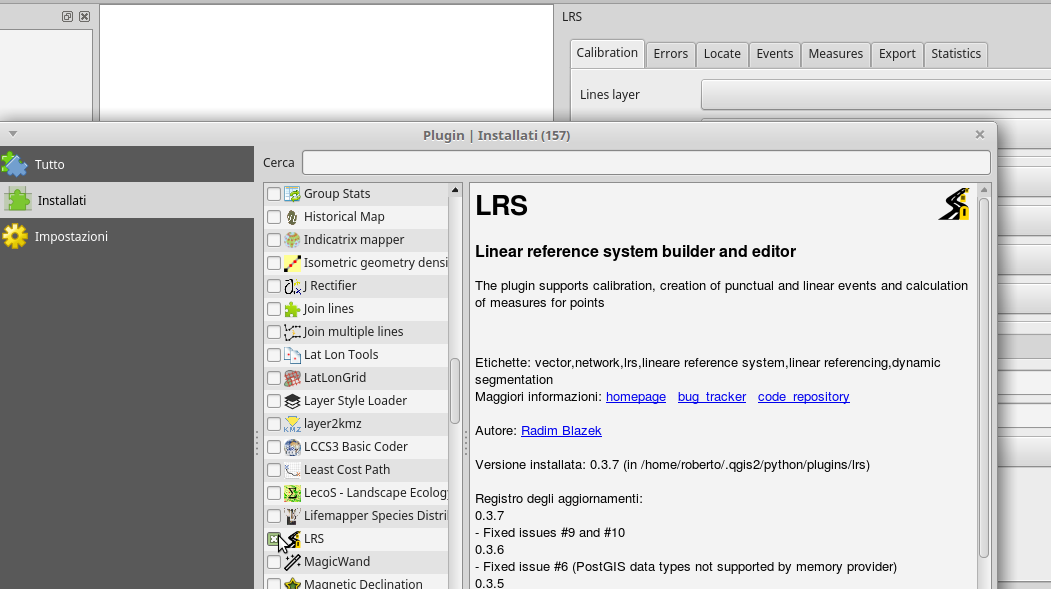Open the plugin dialog title menu arrow
The width and height of the screenshot is (1051, 589).
[x=13, y=134]
